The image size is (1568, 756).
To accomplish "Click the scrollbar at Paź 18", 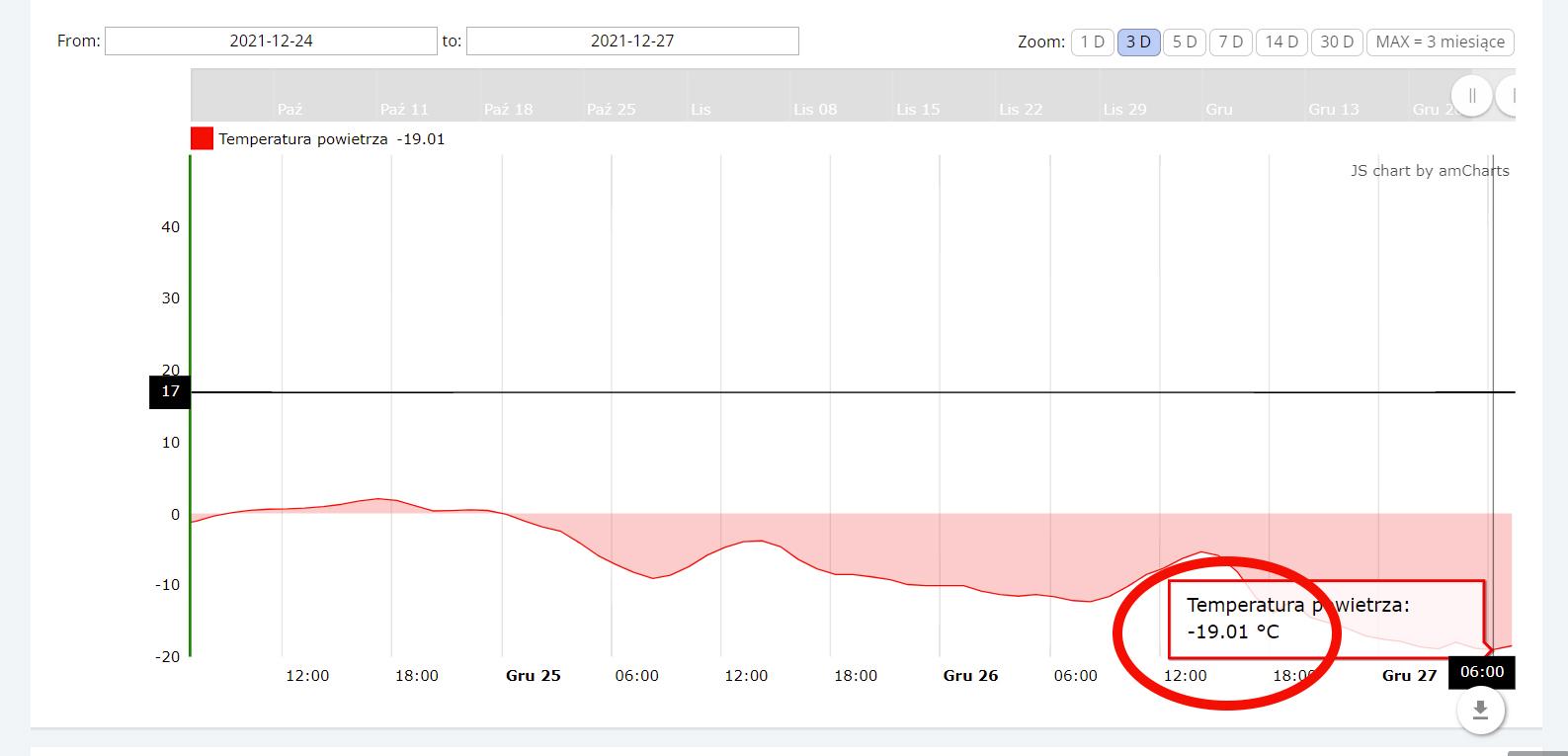I will coord(508,109).
